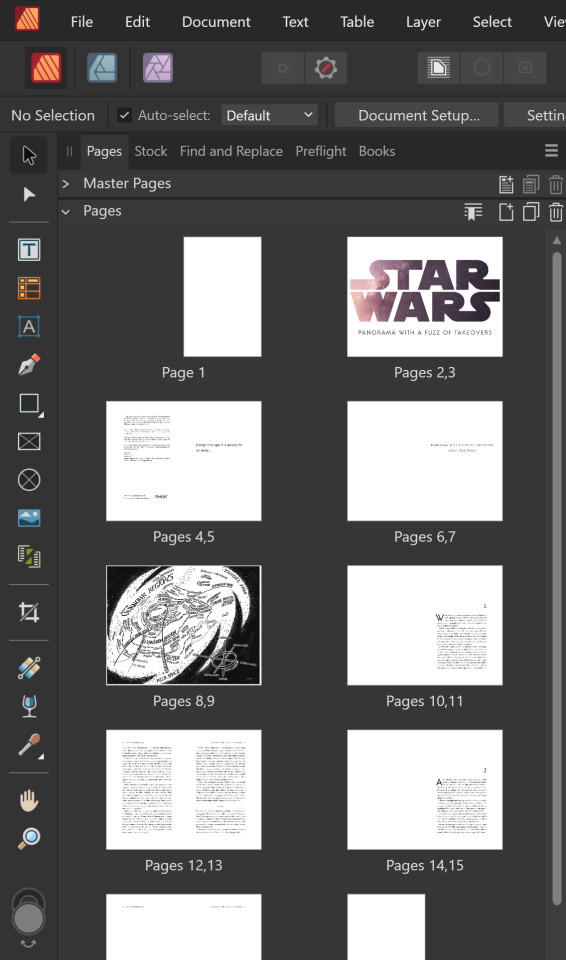Select the Pen tool
The height and width of the screenshot is (960, 566).
pos(29,365)
